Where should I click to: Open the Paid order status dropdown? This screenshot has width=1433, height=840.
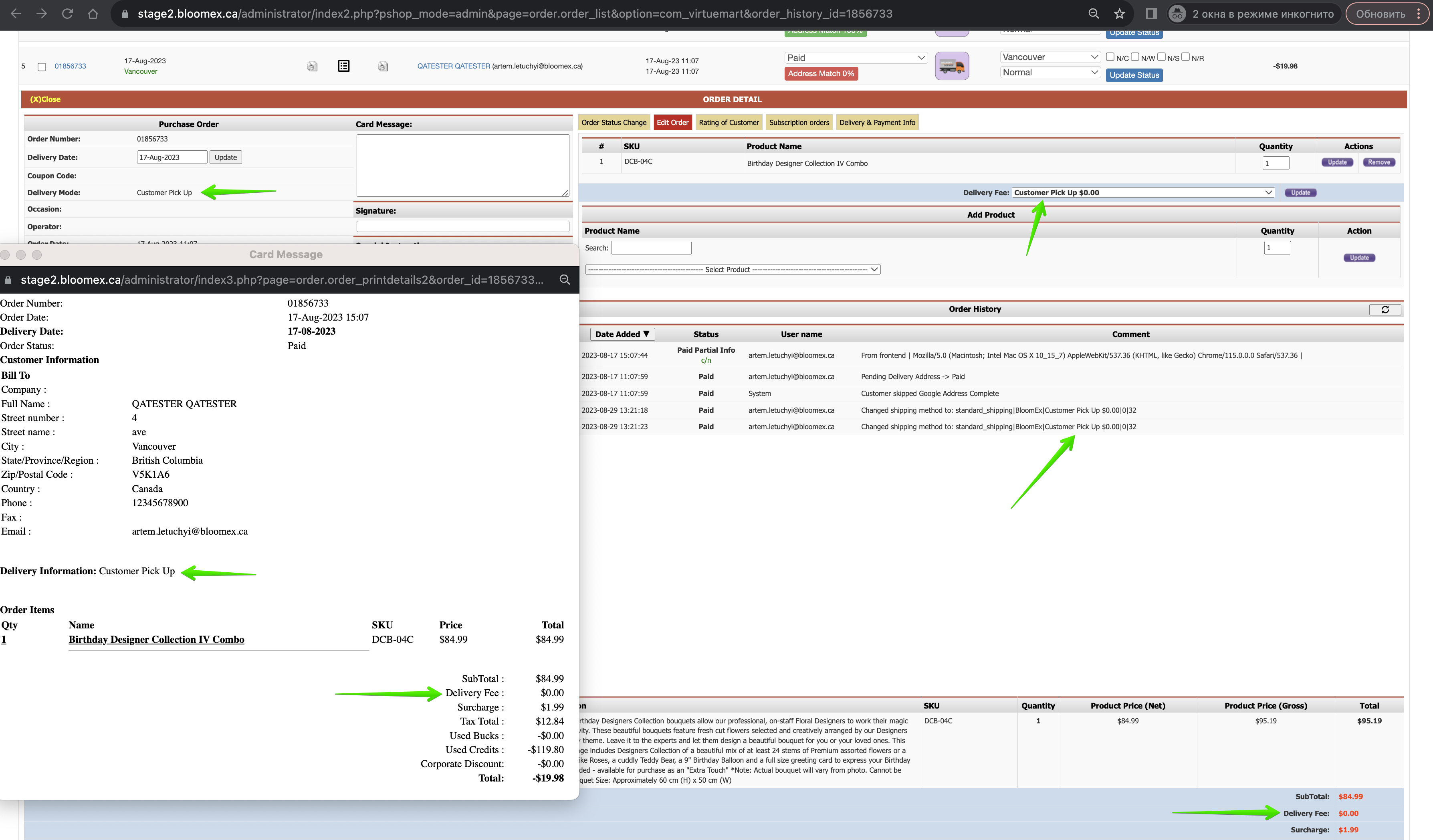click(x=856, y=57)
